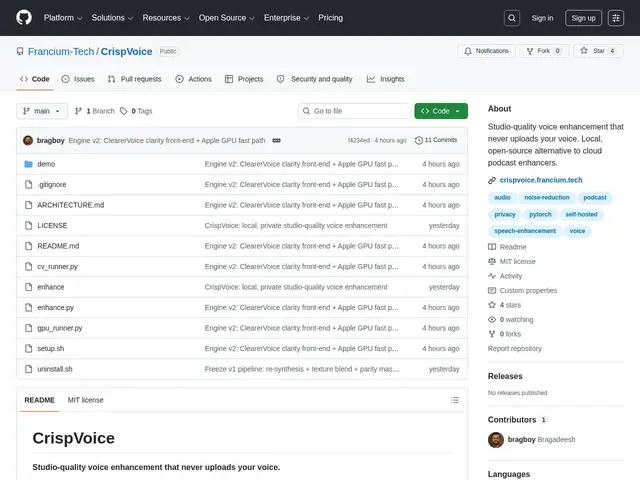
Task: Click the file icon beside LICENSE
Action: point(28,225)
